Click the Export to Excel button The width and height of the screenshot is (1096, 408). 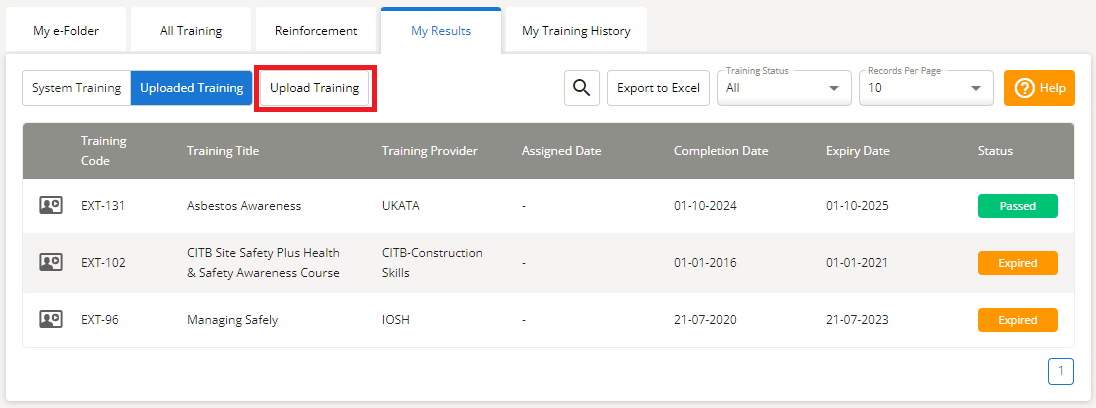[x=658, y=88]
